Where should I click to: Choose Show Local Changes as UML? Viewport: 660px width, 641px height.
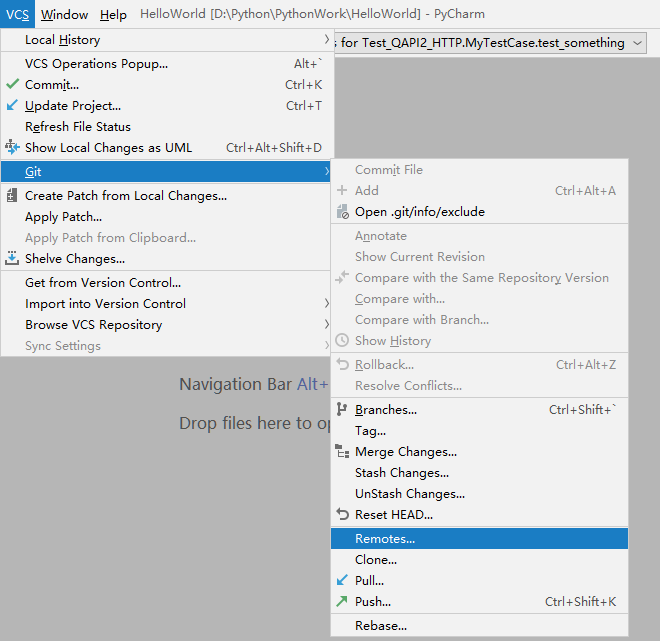[x=167, y=148]
